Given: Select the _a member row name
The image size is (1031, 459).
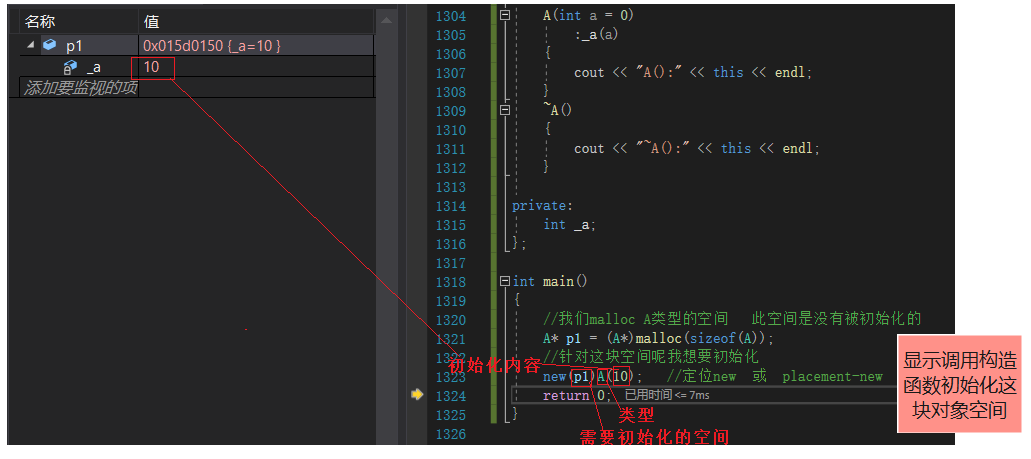Looking at the screenshot, I should [93, 67].
